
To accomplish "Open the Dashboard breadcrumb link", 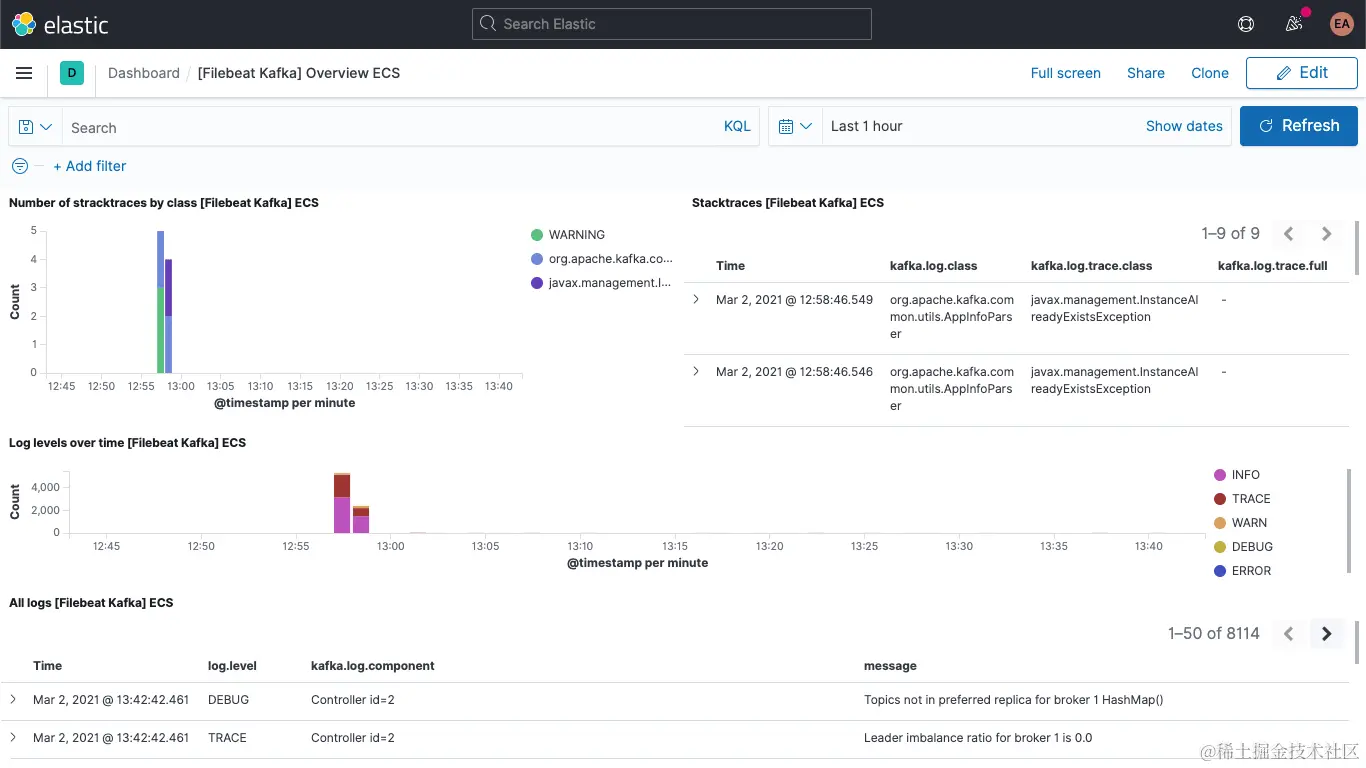I will point(144,72).
